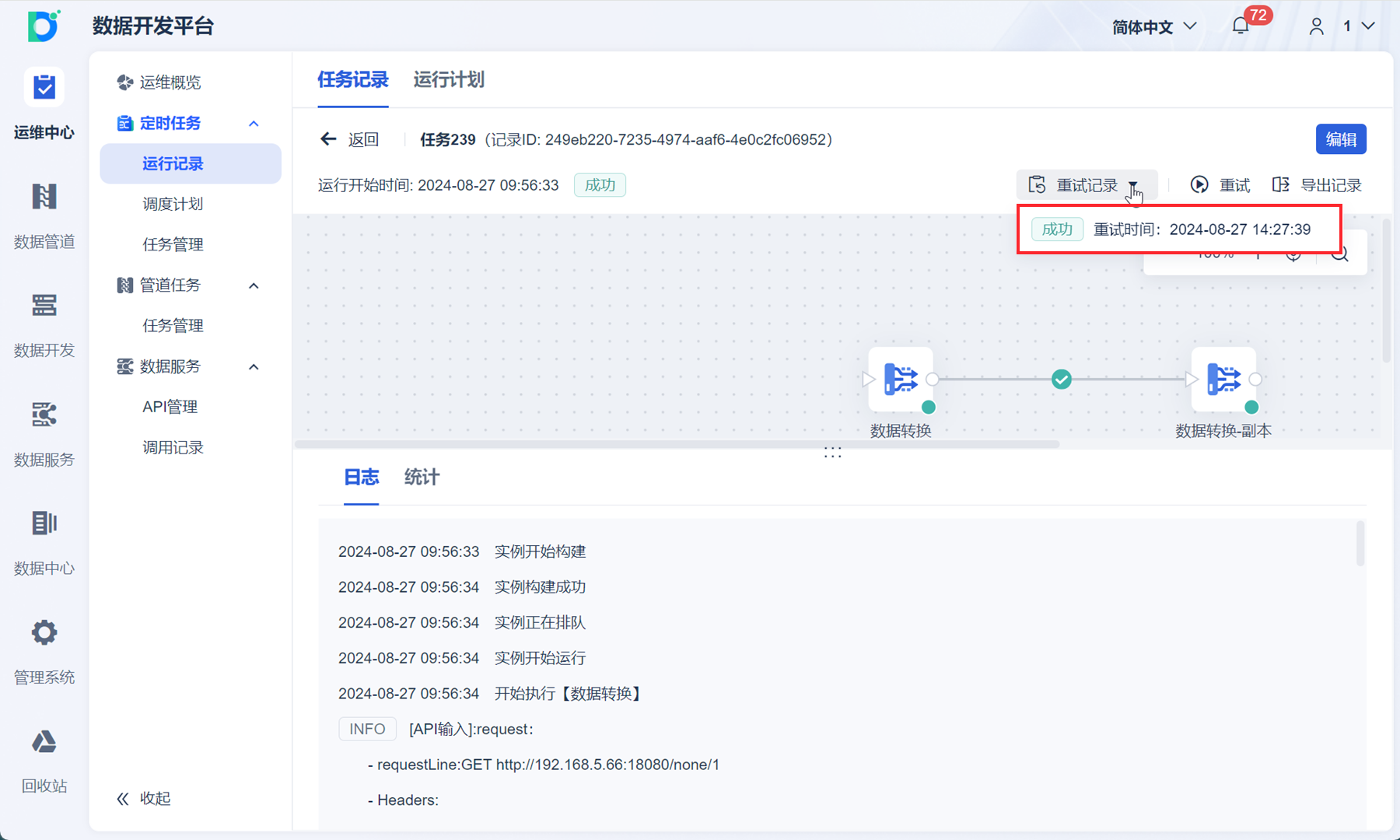The height and width of the screenshot is (840, 1400).
Task: Open 管理系统 gear icon
Action: (44, 632)
